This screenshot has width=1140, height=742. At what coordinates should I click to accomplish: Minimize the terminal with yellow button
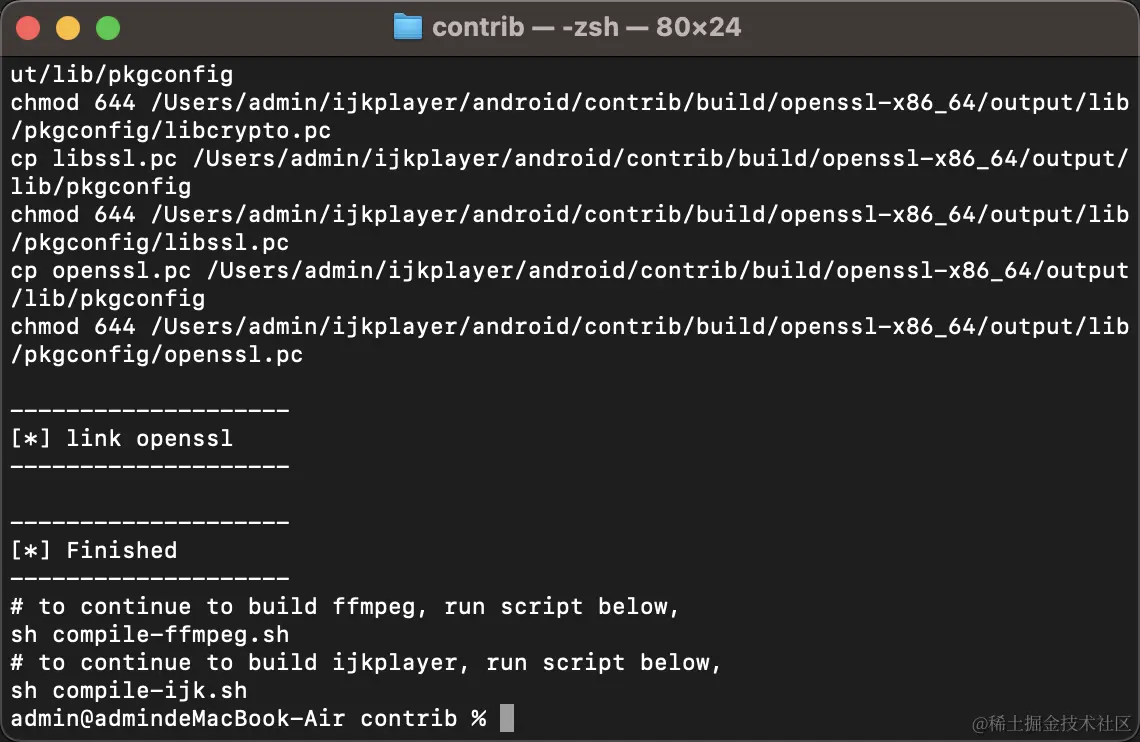tap(68, 28)
